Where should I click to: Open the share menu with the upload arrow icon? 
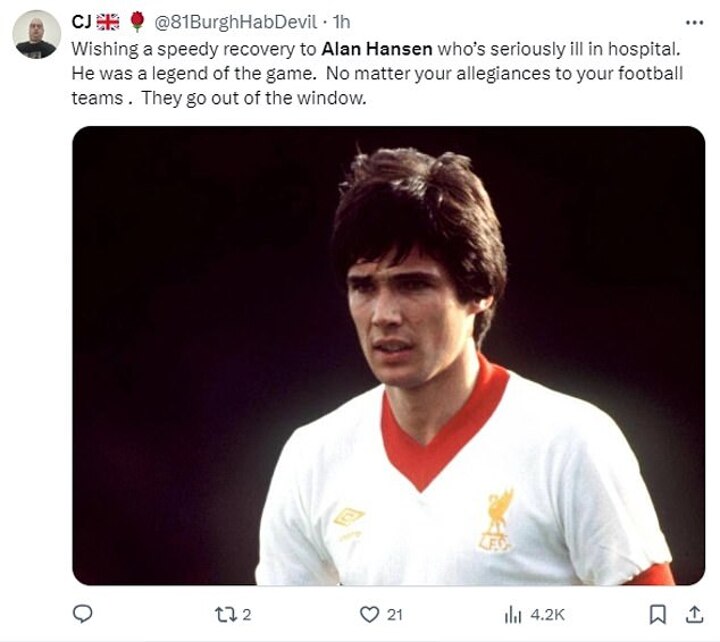[x=691, y=614]
